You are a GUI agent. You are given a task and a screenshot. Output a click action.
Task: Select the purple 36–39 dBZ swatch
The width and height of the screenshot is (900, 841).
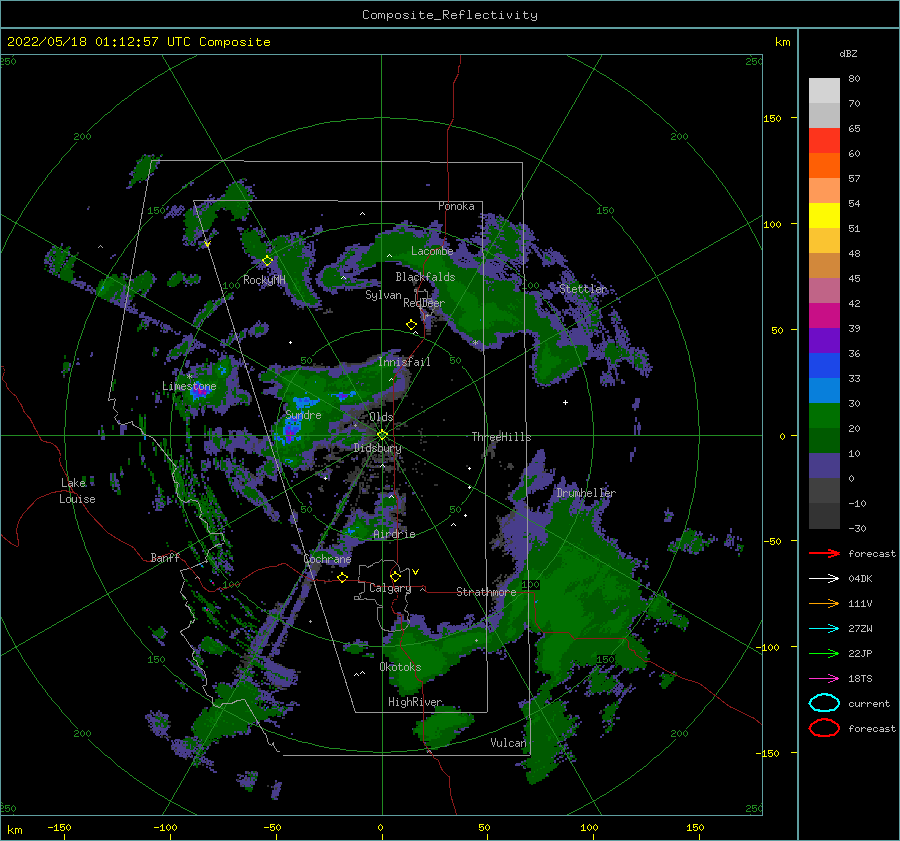pos(824,341)
